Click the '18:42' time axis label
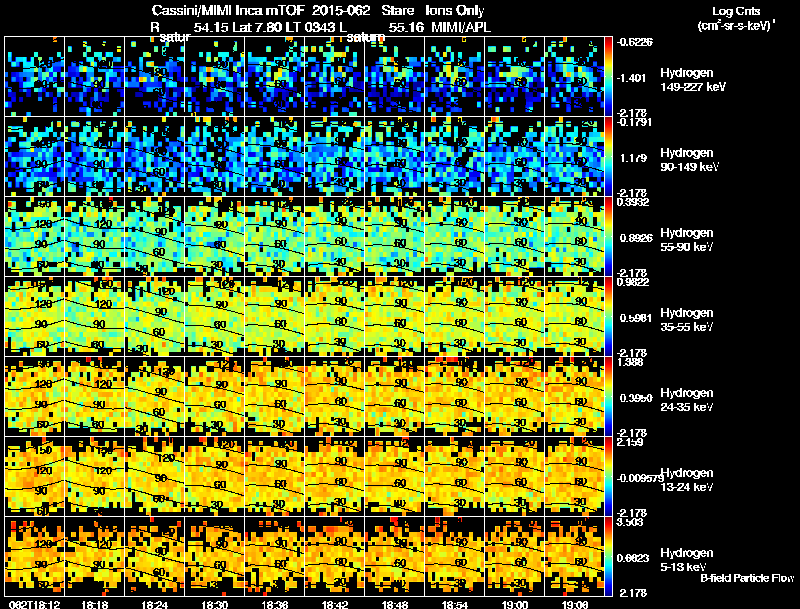 coord(335,604)
